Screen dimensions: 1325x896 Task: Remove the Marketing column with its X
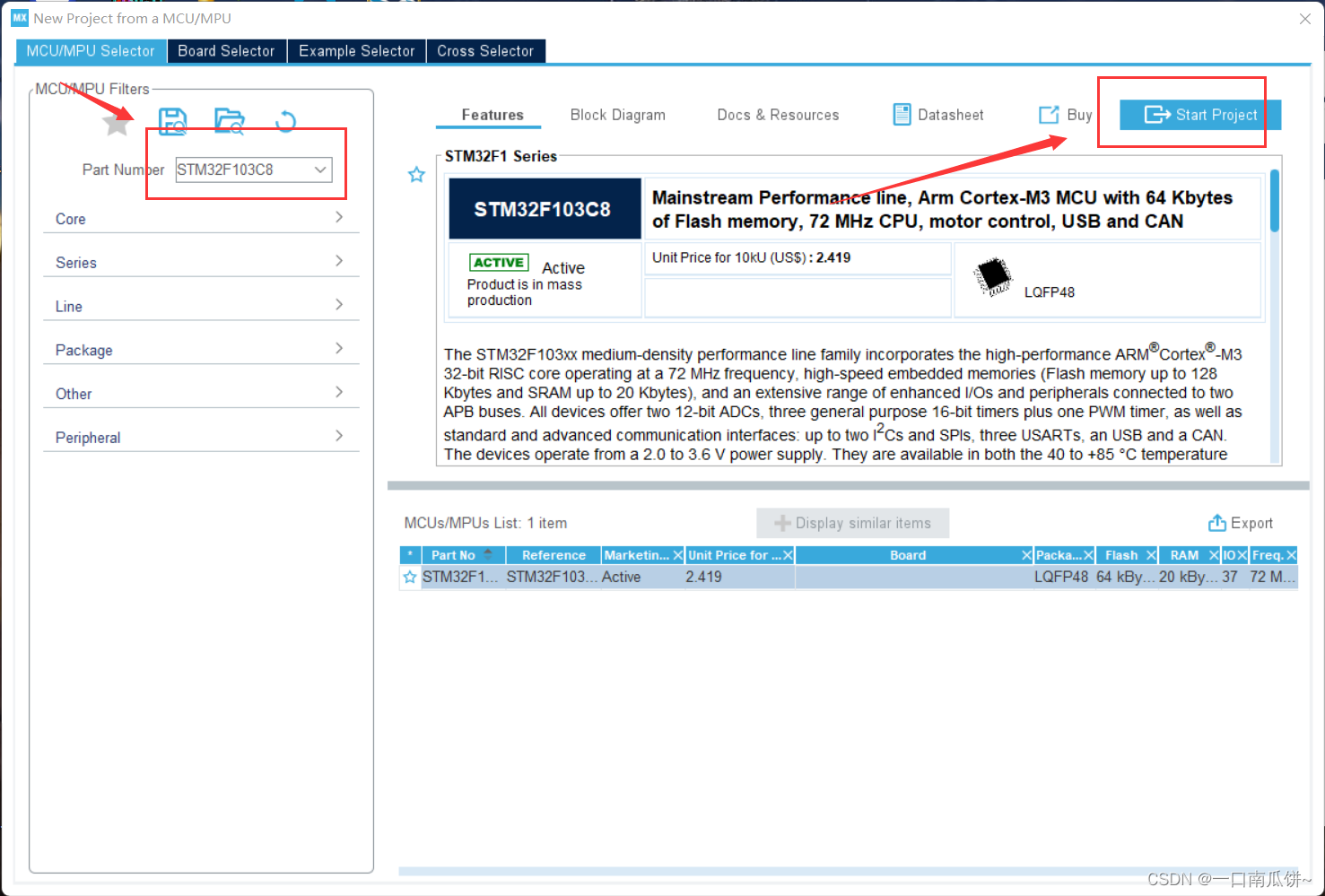(678, 555)
